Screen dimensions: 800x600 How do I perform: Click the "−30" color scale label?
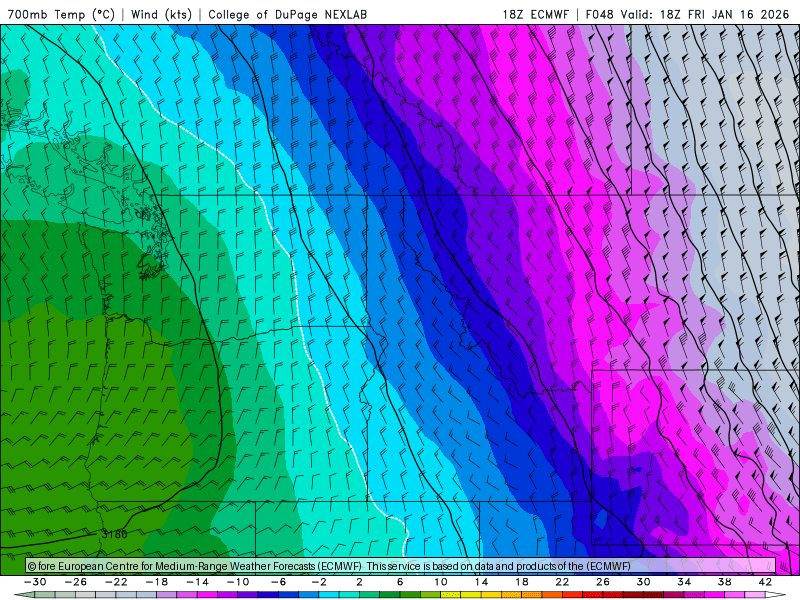(35, 582)
